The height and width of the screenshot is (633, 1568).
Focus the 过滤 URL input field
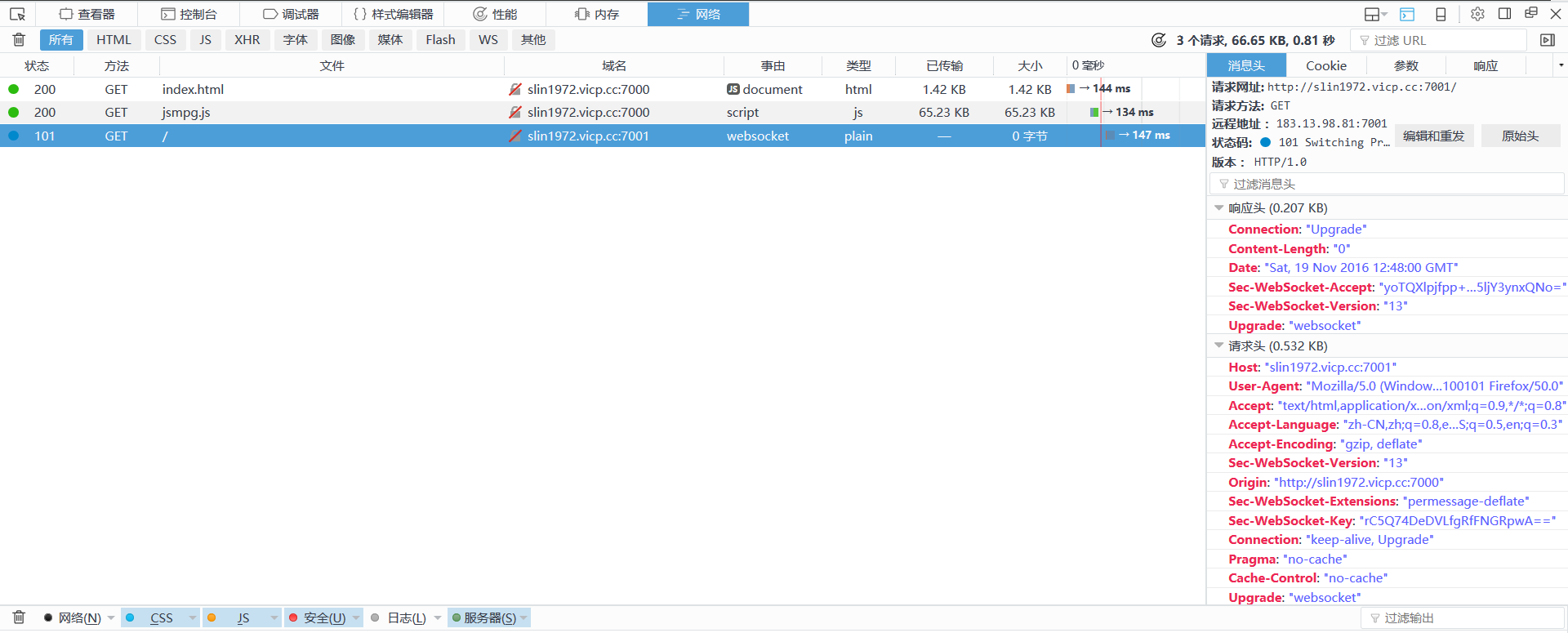1439,40
